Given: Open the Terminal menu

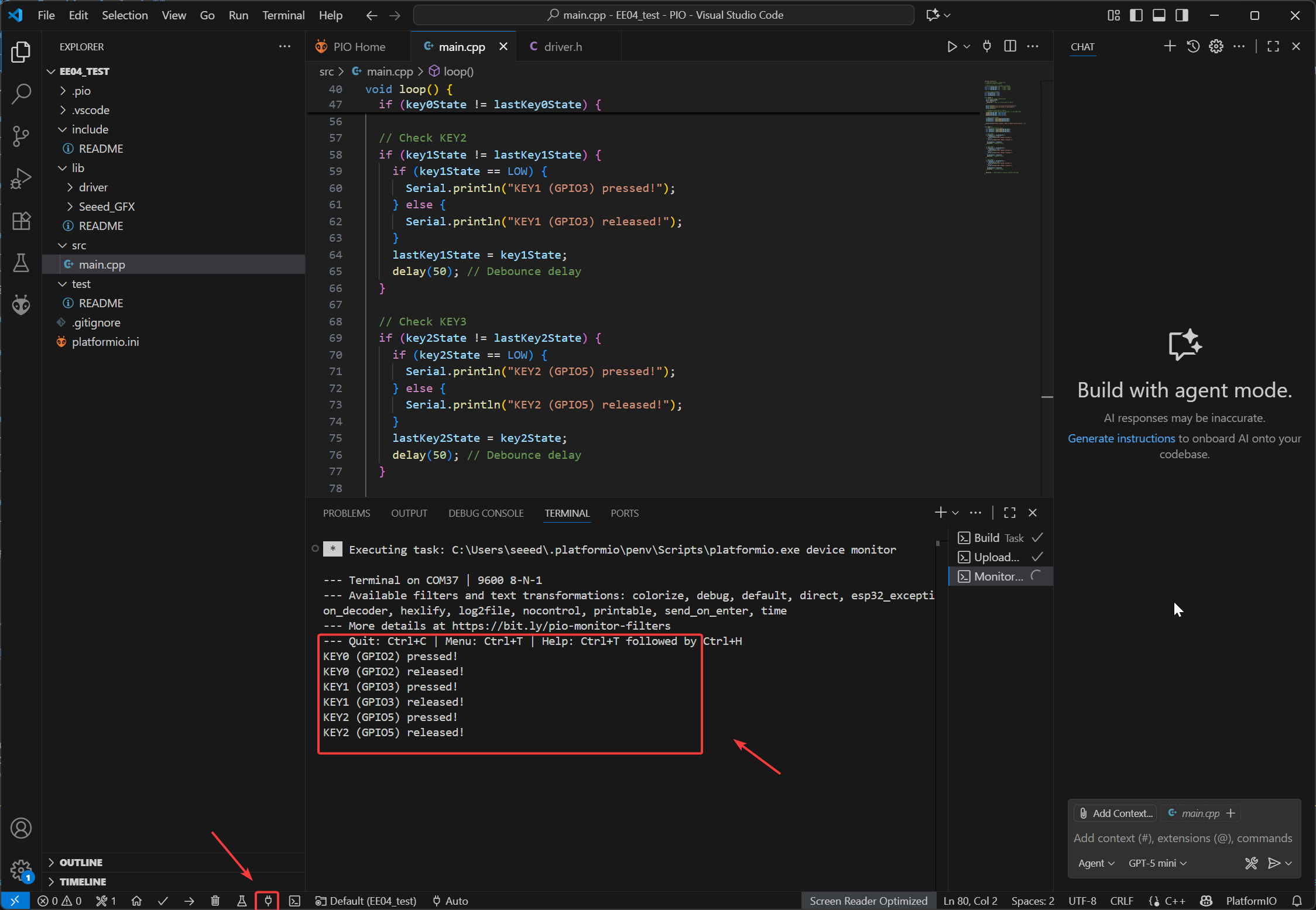Looking at the screenshot, I should click(x=283, y=15).
